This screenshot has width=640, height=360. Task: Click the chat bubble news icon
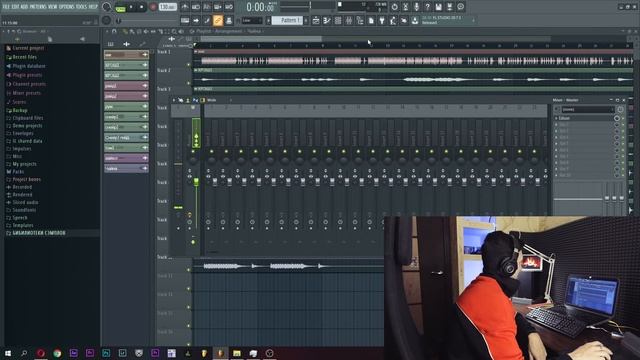[460, 7]
